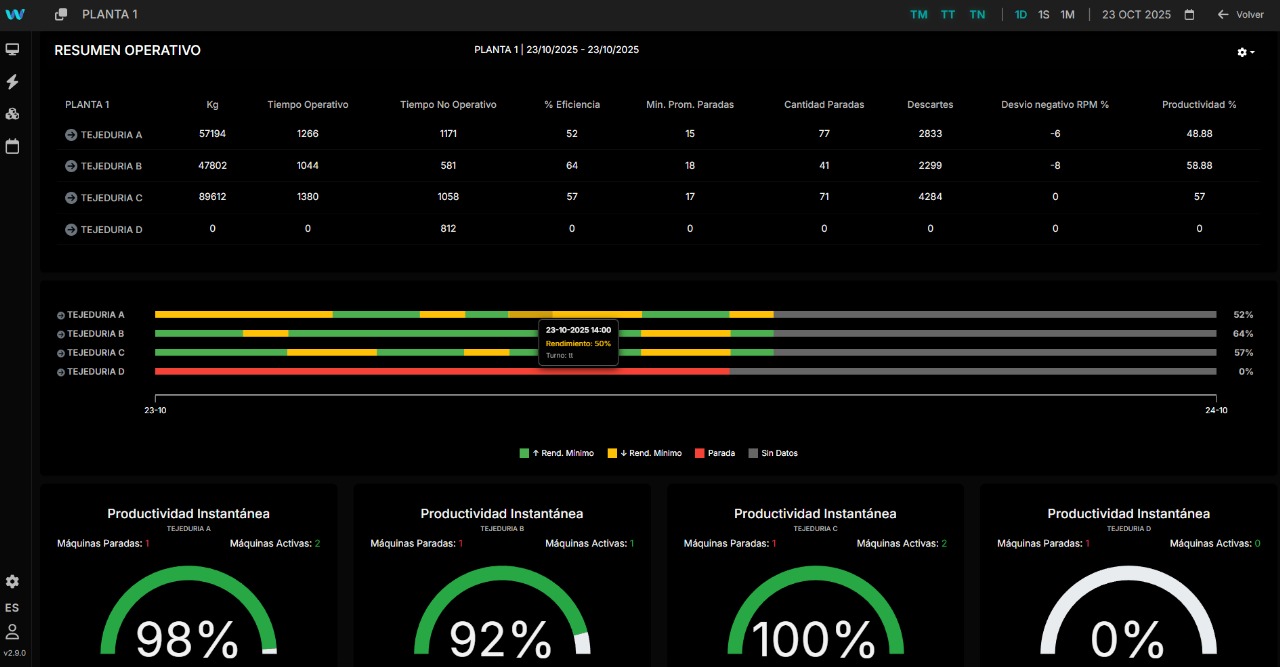Enable the TM shift filter
1280x667 pixels.
click(919, 14)
